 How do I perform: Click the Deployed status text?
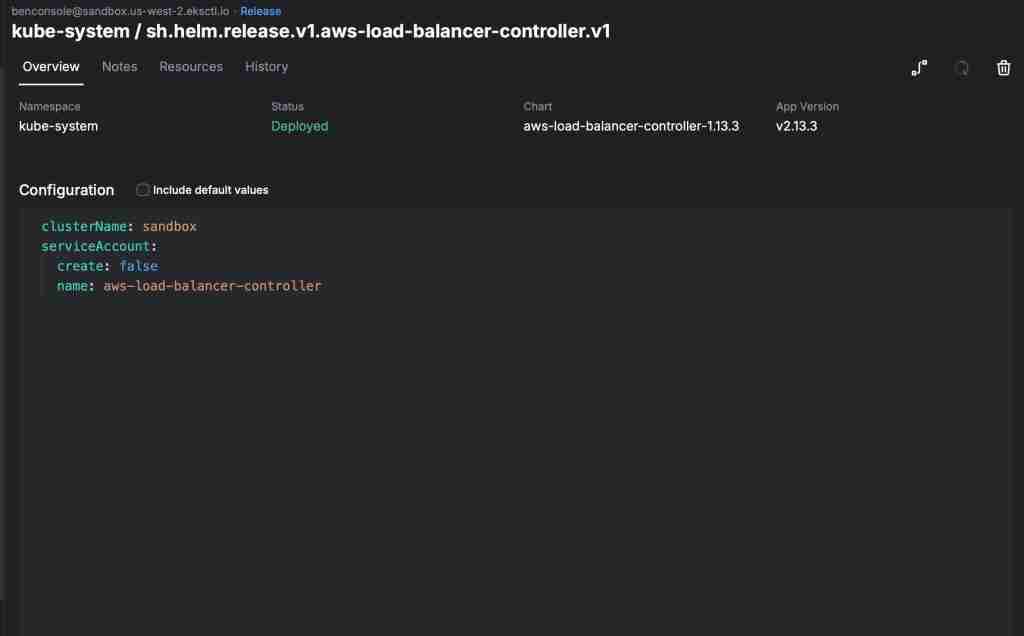click(299, 126)
